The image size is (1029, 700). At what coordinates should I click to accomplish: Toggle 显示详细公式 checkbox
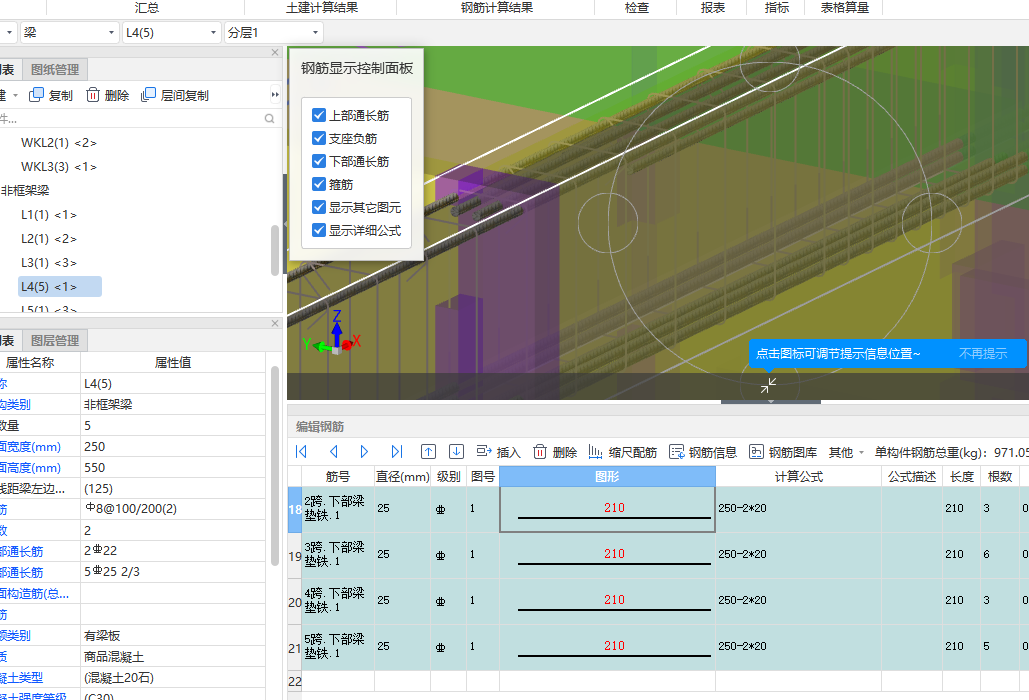[319, 230]
